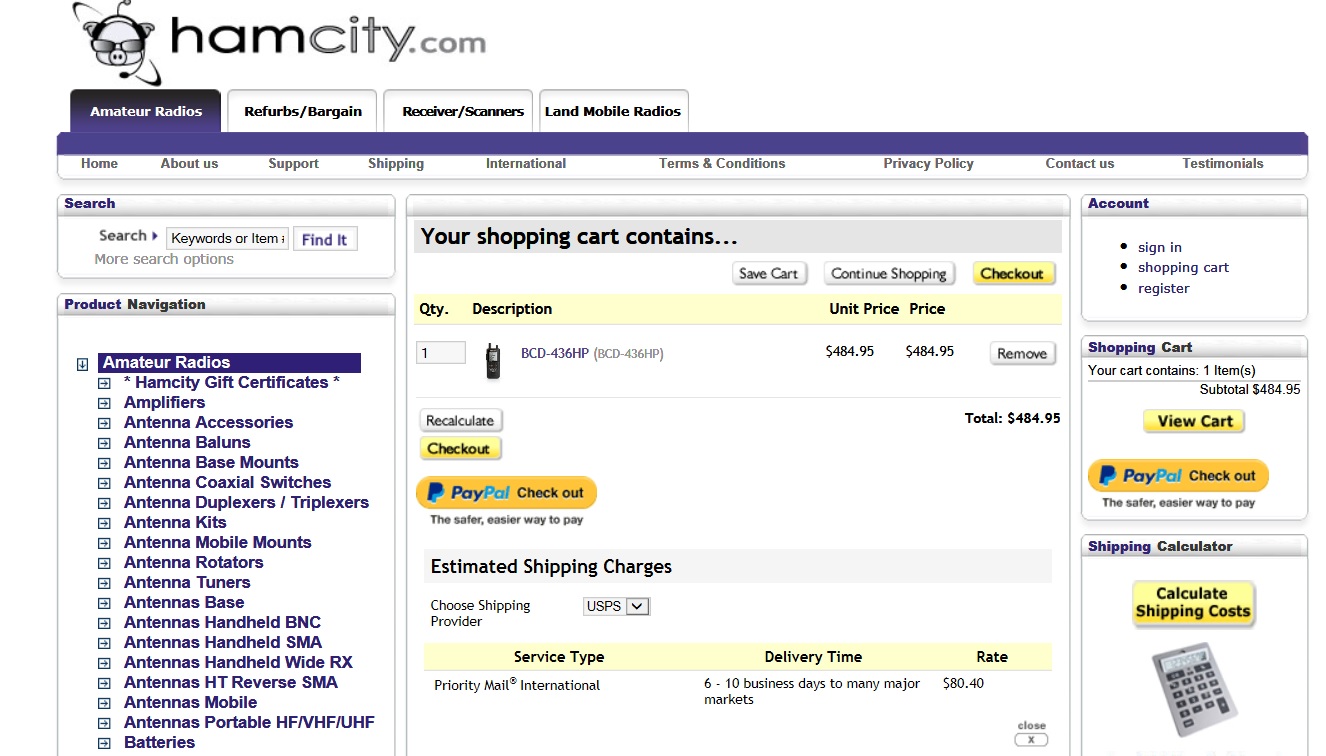Click the Recalculate button
The height and width of the screenshot is (756, 1326).
[460, 421]
